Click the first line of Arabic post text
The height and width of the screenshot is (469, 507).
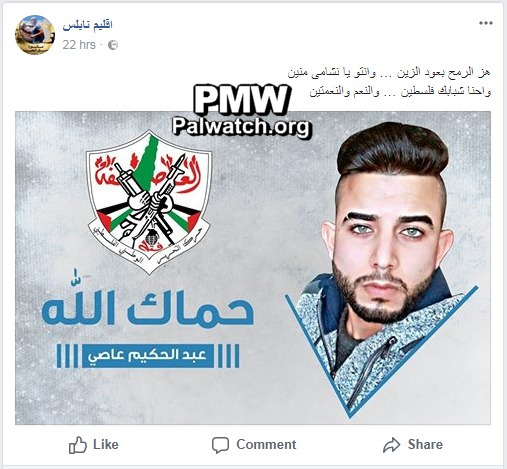click(x=389, y=73)
